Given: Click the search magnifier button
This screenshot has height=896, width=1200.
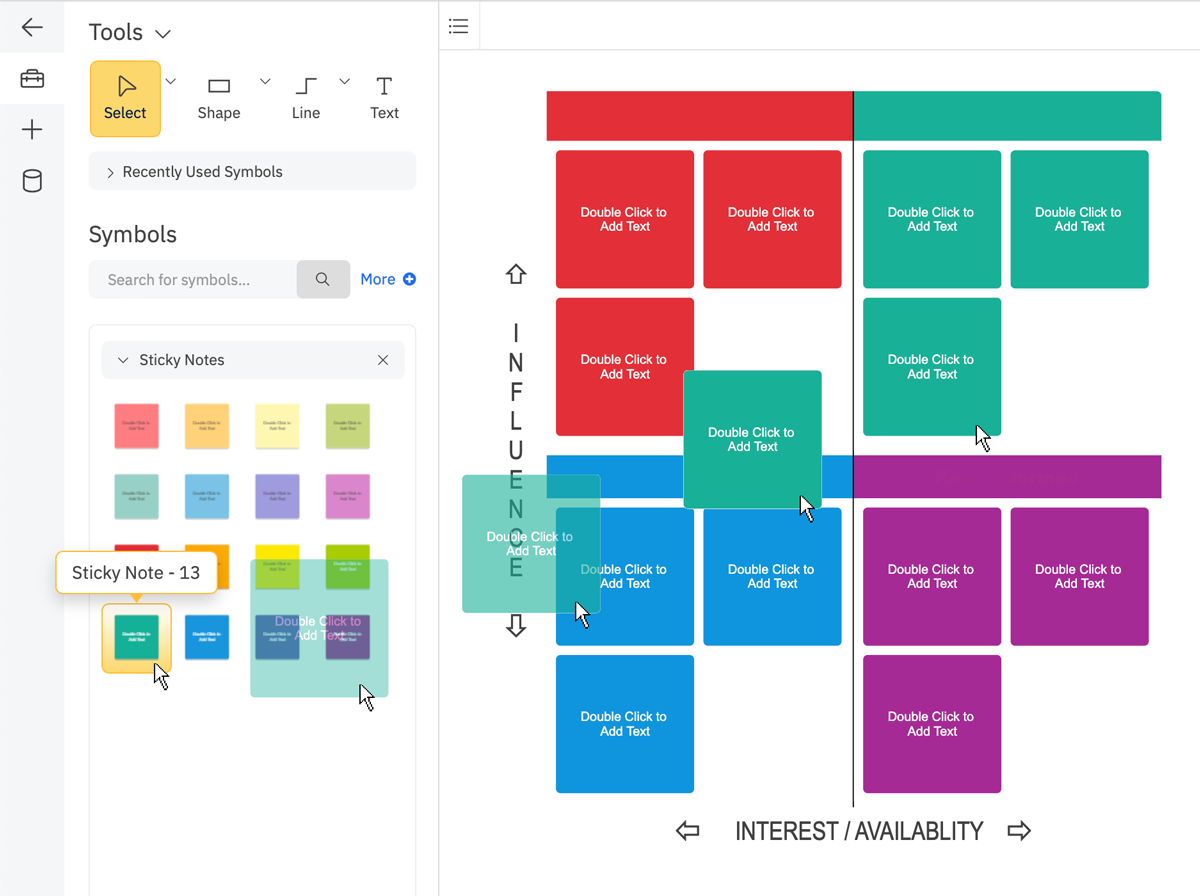Looking at the screenshot, I should 323,280.
